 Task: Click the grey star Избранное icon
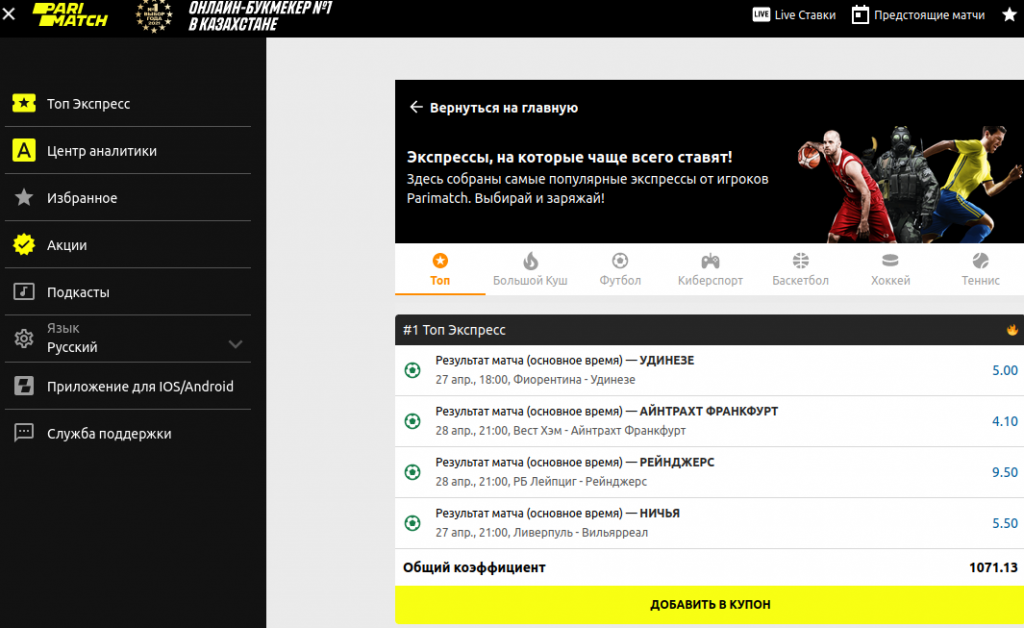pos(24,197)
